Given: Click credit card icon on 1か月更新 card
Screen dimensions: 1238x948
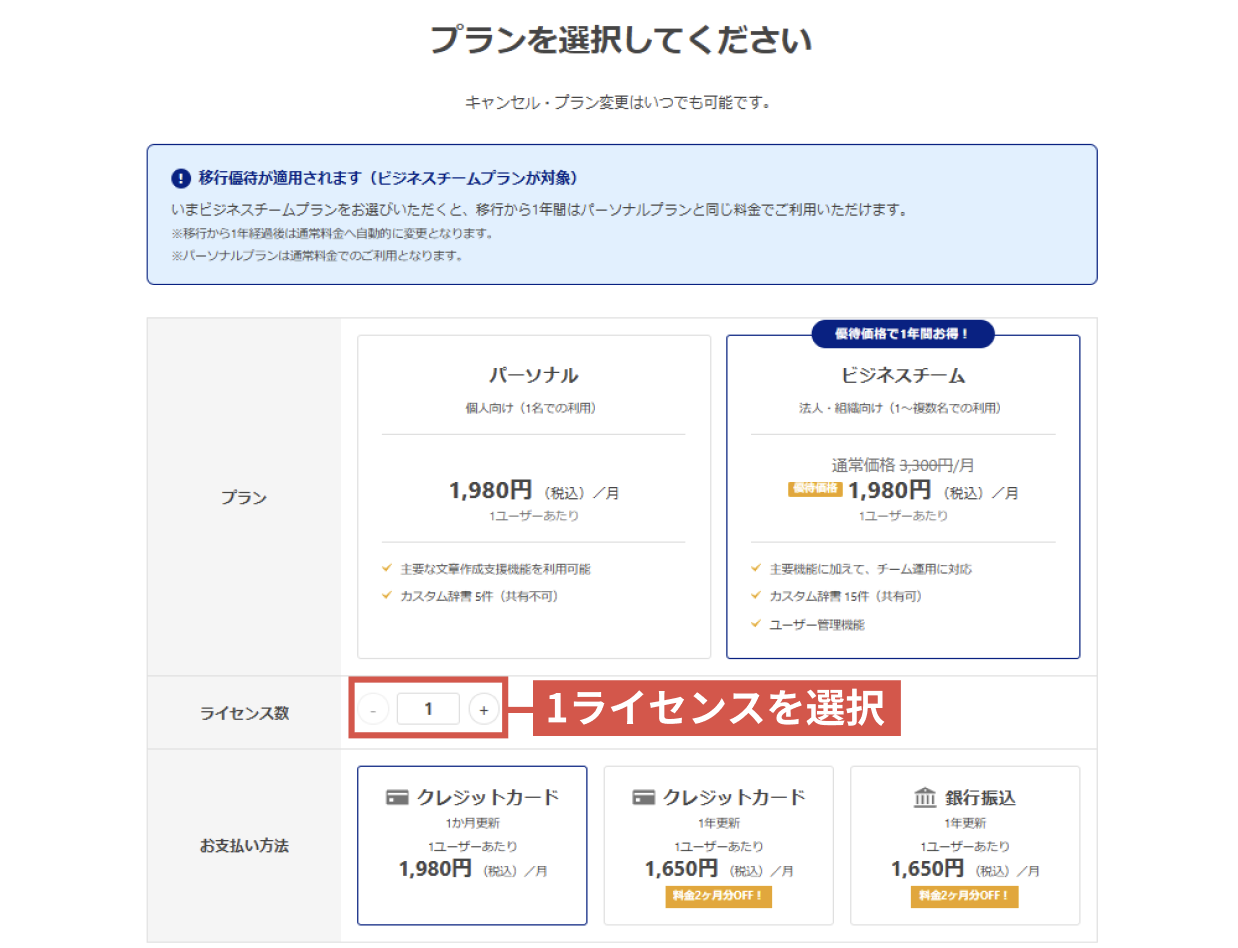Looking at the screenshot, I should (397, 798).
